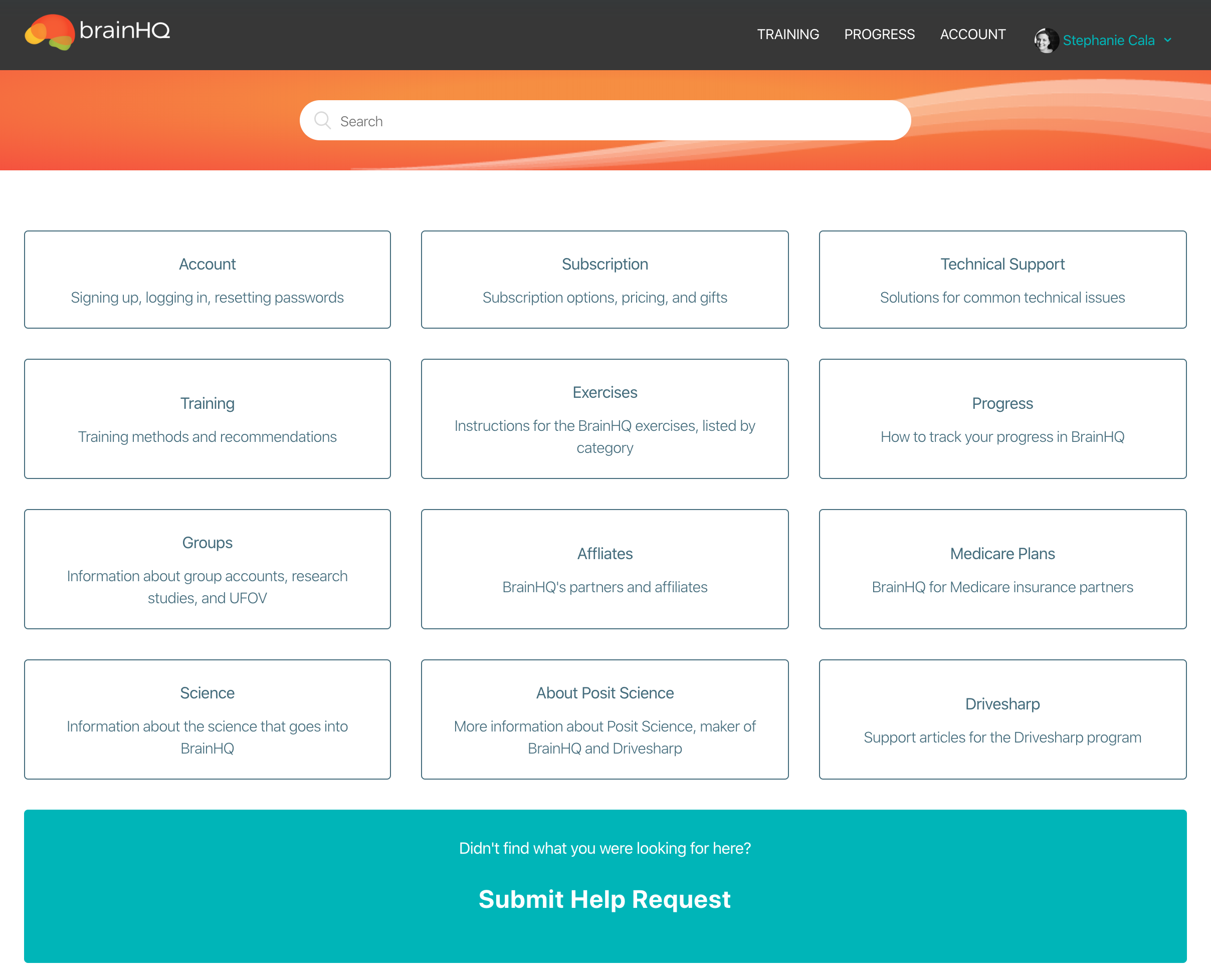Open the Subscription help category
Screen dimensions: 1211x980
coord(604,280)
